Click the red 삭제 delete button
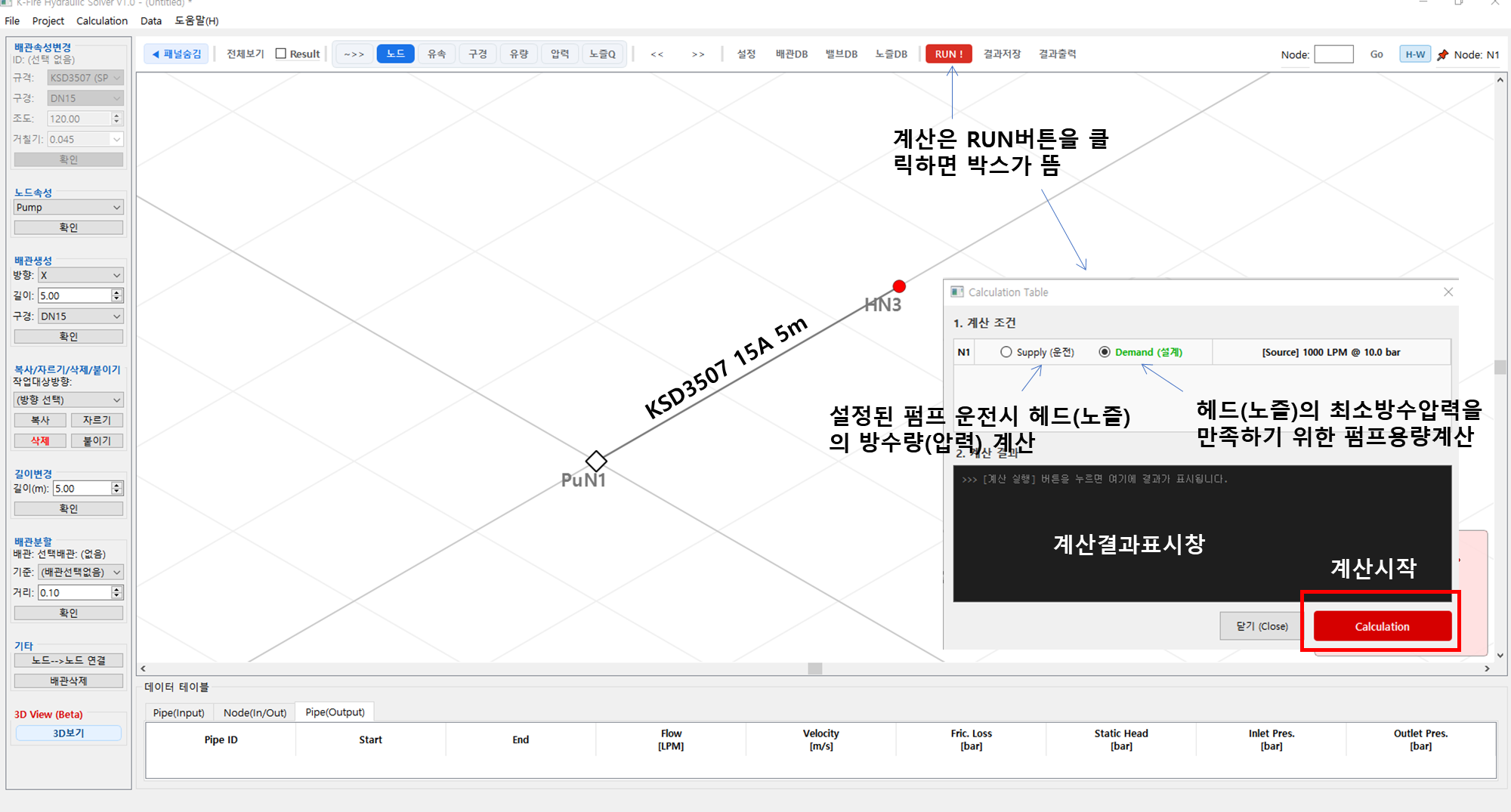This screenshot has width=1511, height=812. [40, 440]
